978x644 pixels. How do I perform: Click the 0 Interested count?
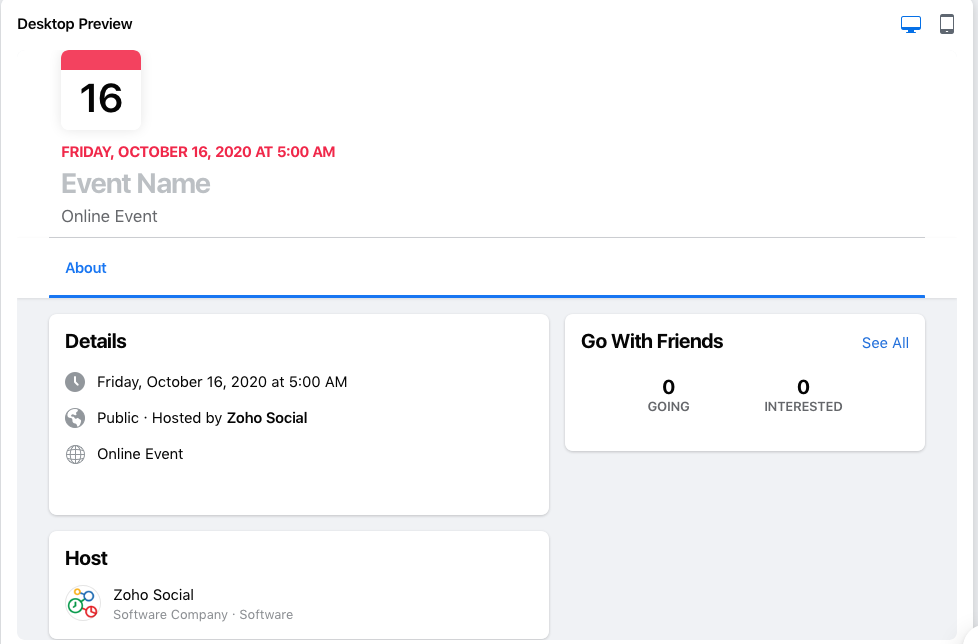click(803, 388)
